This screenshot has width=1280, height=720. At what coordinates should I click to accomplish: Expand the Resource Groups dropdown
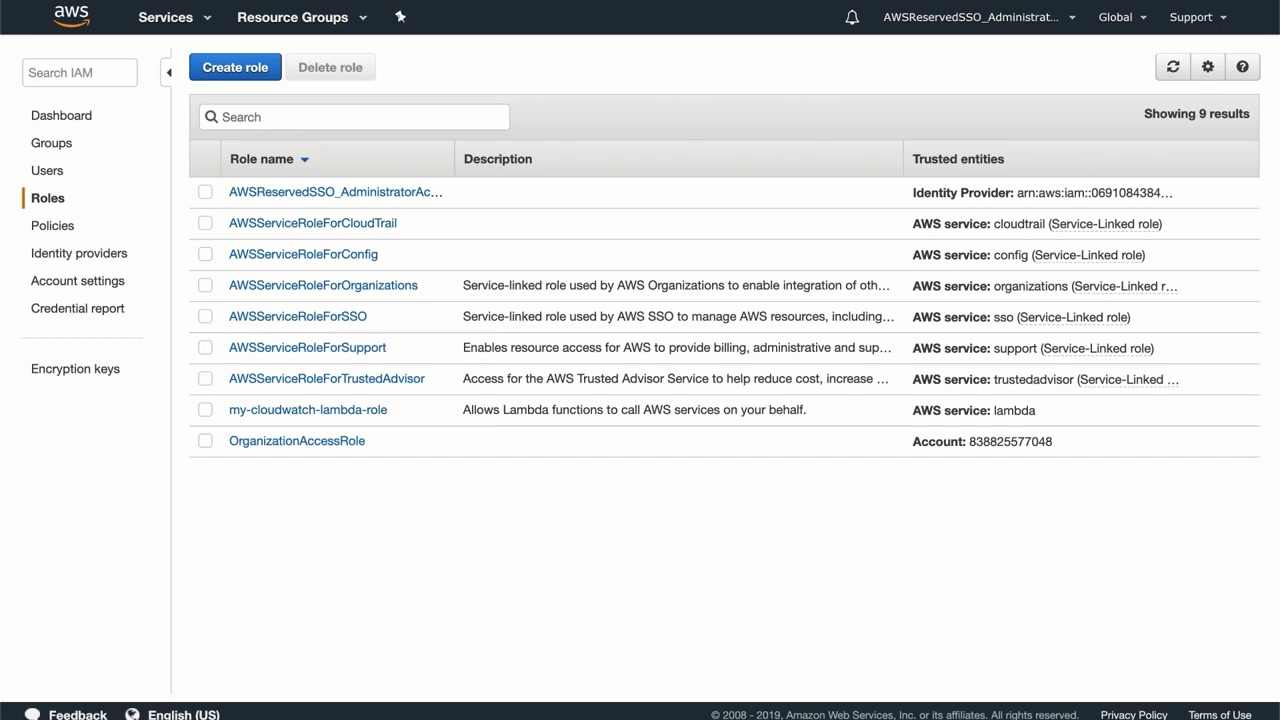click(302, 17)
